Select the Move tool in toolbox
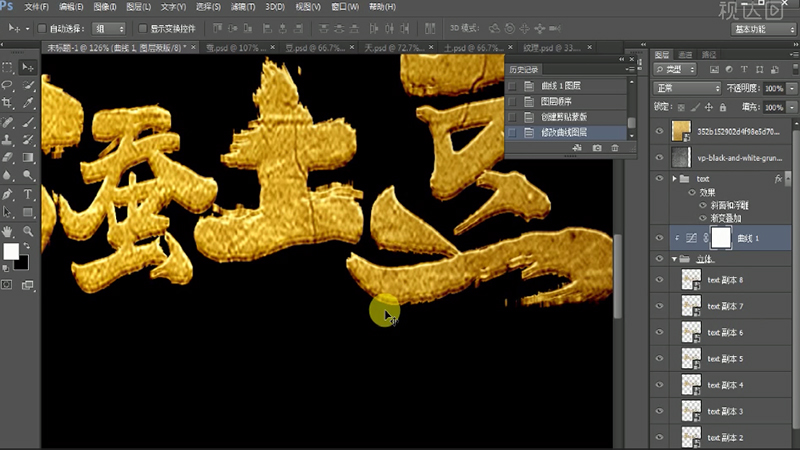Image resolution: width=800 pixels, height=450 pixels. [28, 67]
